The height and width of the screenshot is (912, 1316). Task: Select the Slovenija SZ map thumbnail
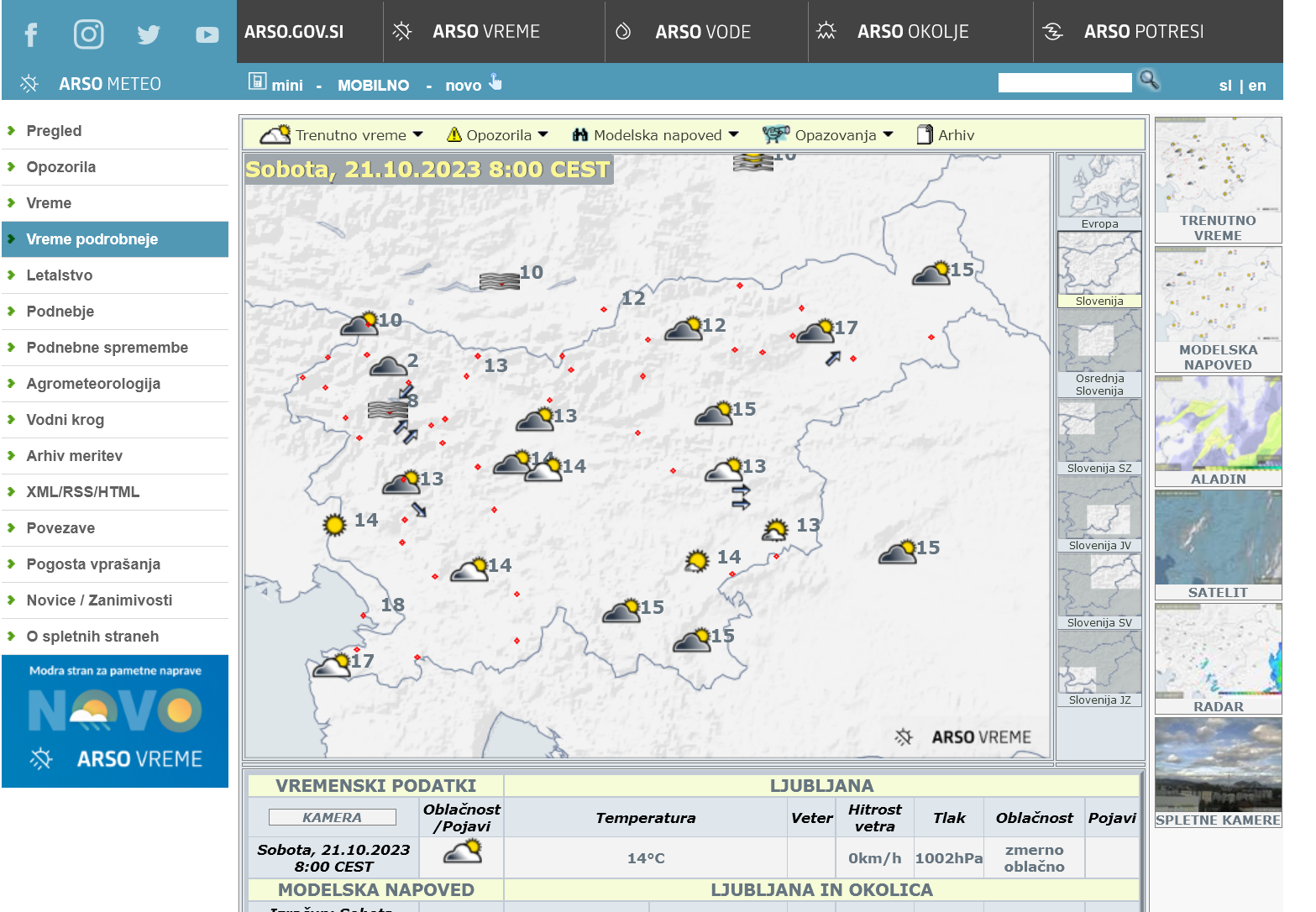coord(1099,437)
